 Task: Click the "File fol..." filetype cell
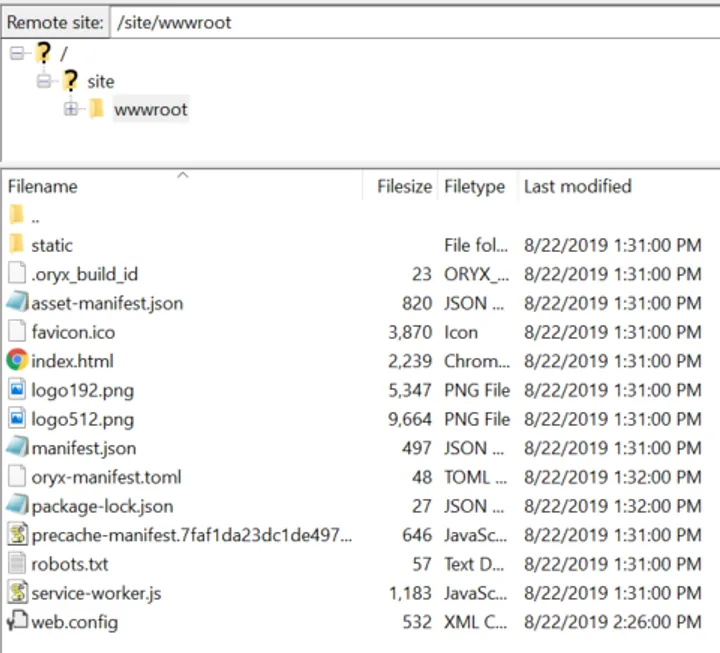coord(476,245)
